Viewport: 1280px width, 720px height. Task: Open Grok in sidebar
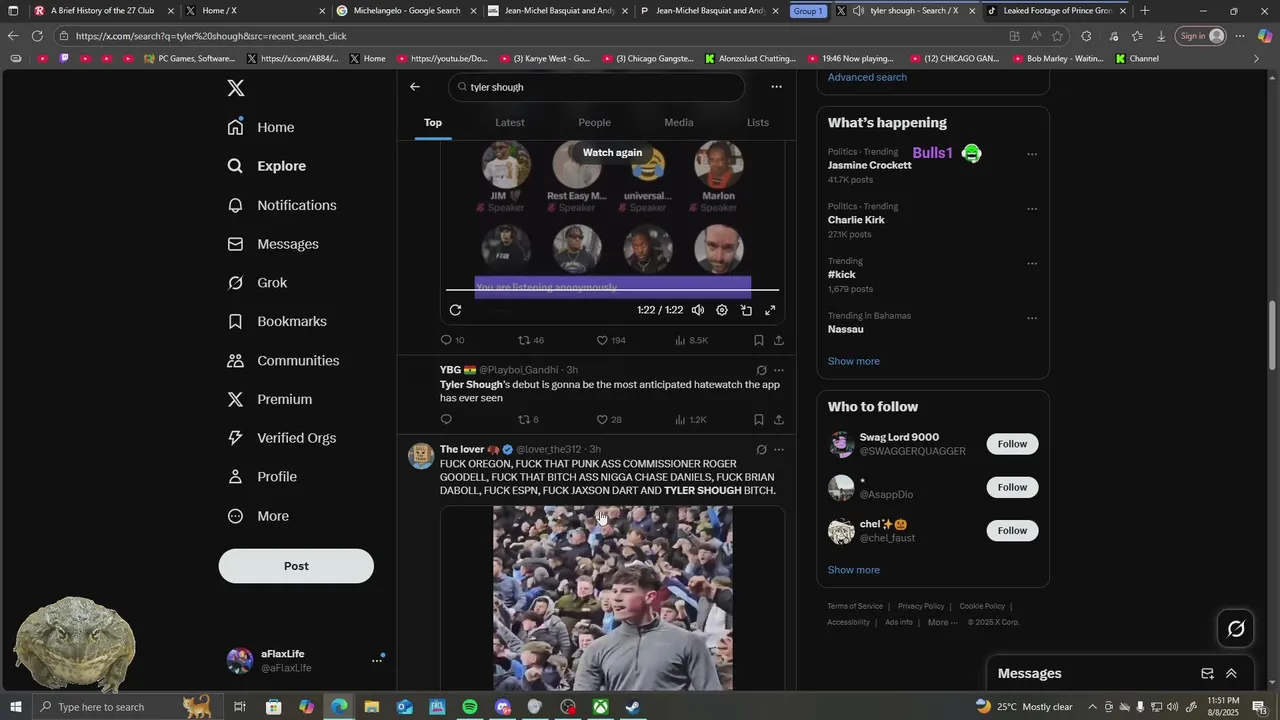tap(258, 283)
